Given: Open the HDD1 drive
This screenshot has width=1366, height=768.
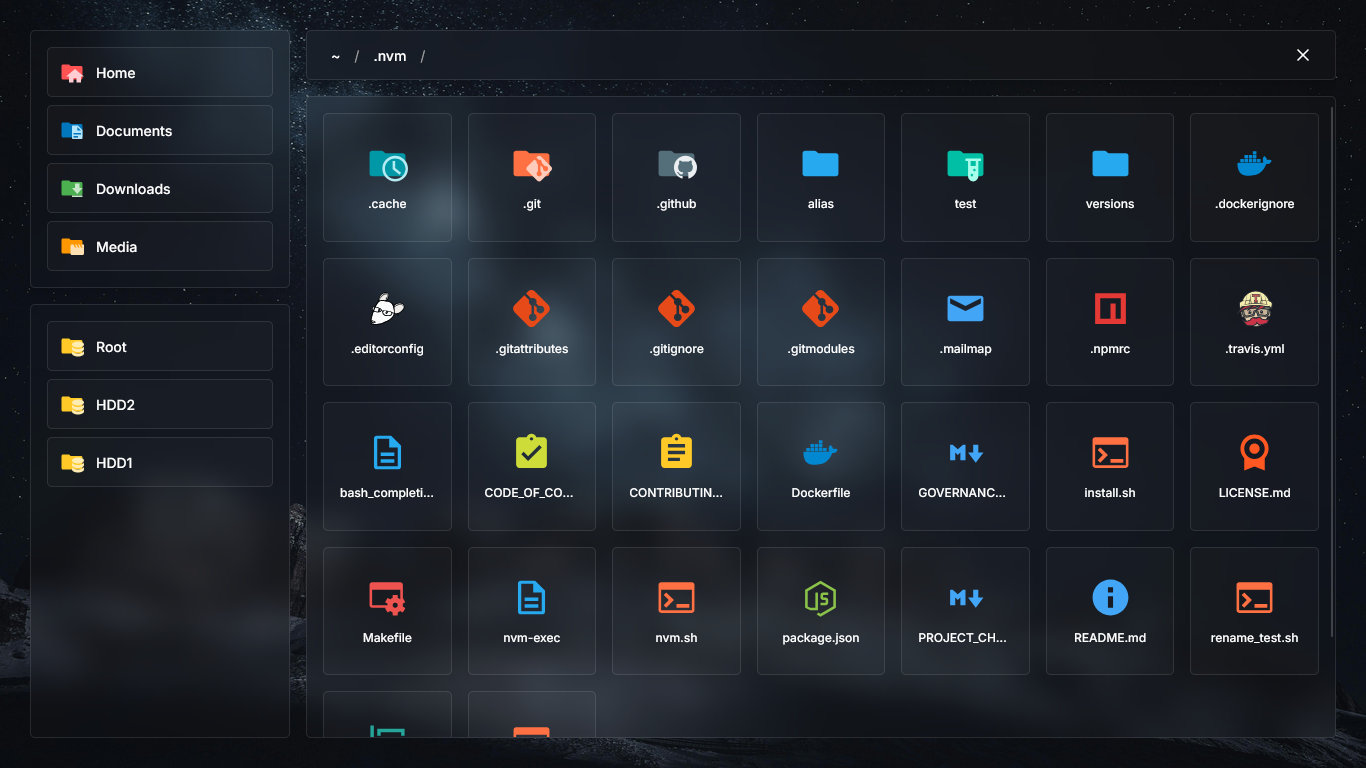Looking at the screenshot, I should point(160,462).
